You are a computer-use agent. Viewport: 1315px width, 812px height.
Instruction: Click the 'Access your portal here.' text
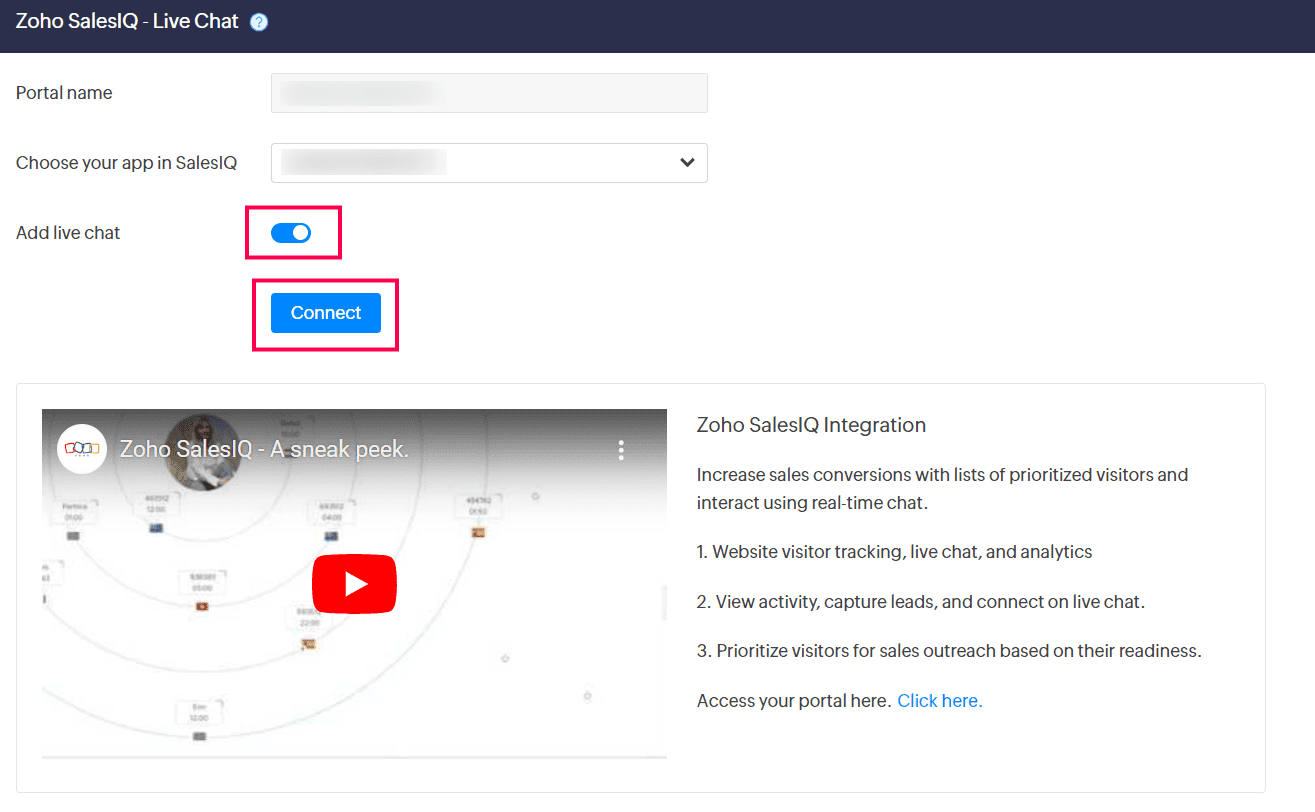click(x=794, y=701)
